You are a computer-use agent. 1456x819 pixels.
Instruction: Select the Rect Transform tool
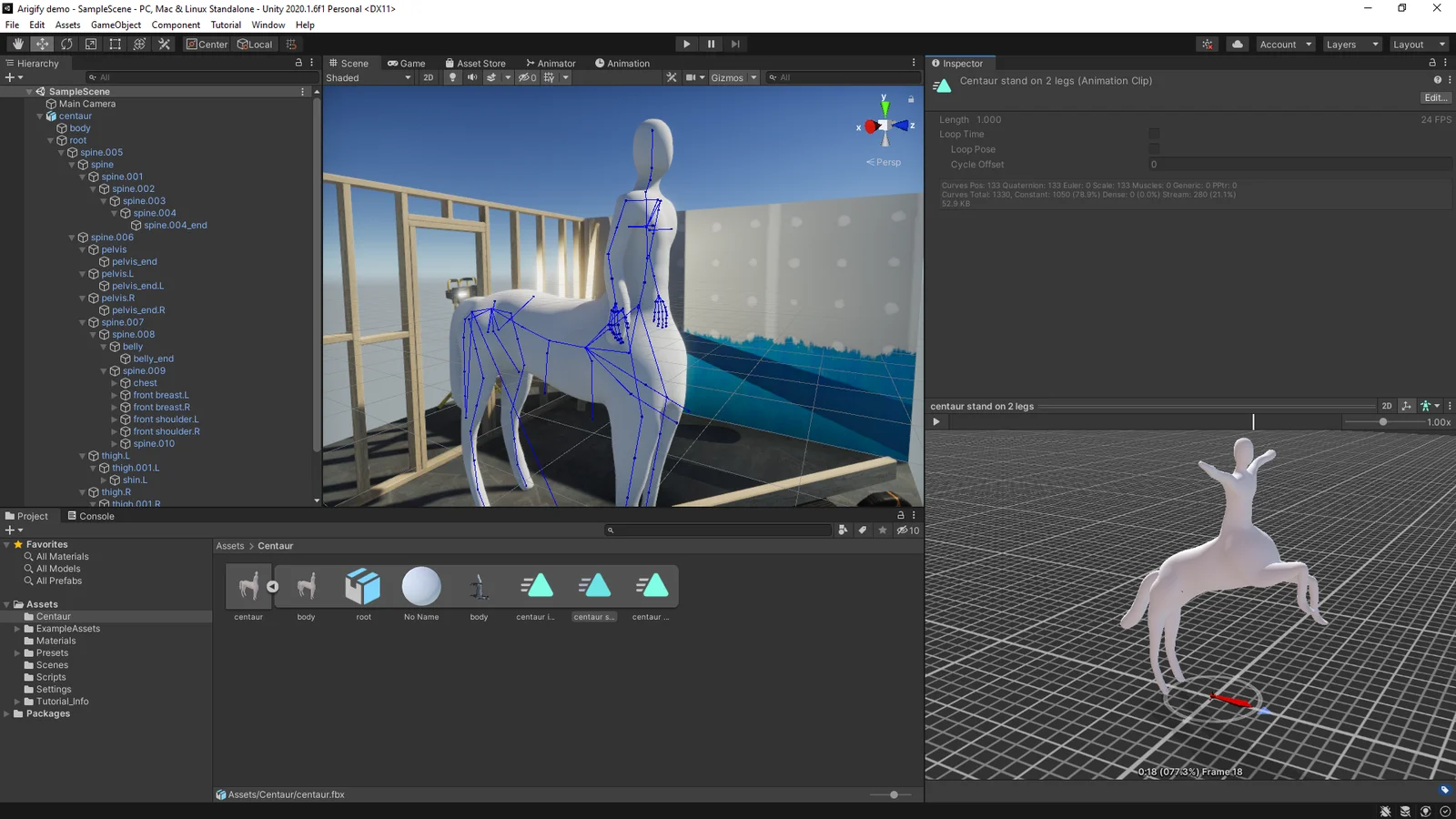(x=115, y=44)
